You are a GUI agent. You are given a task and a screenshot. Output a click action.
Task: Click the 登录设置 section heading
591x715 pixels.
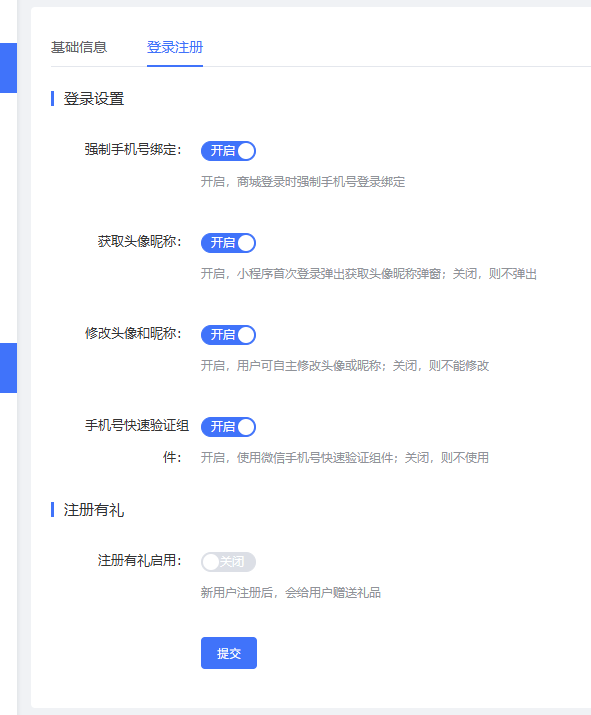(x=93, y=98)
